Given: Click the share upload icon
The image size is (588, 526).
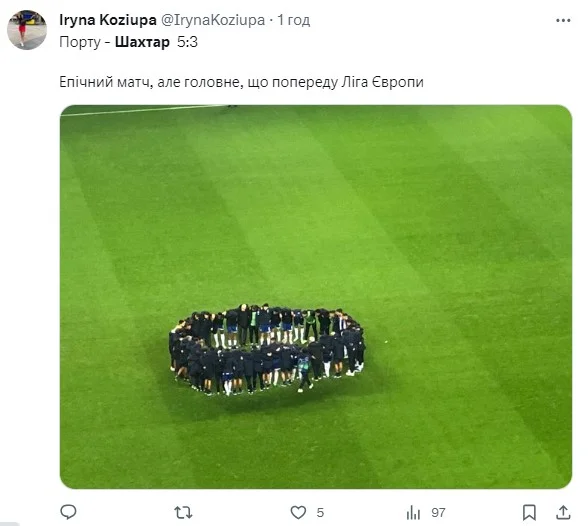Looking at the screenshot, I should coord(563,512).
